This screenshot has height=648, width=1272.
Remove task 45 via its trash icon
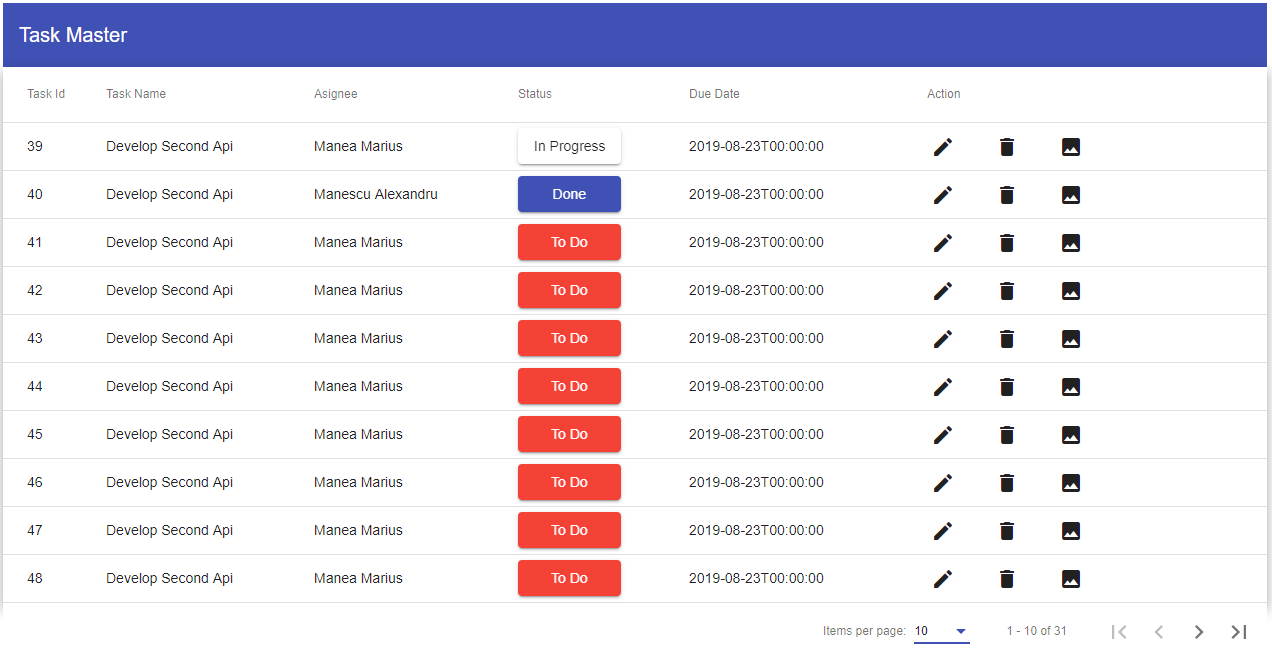point(1006,434)
